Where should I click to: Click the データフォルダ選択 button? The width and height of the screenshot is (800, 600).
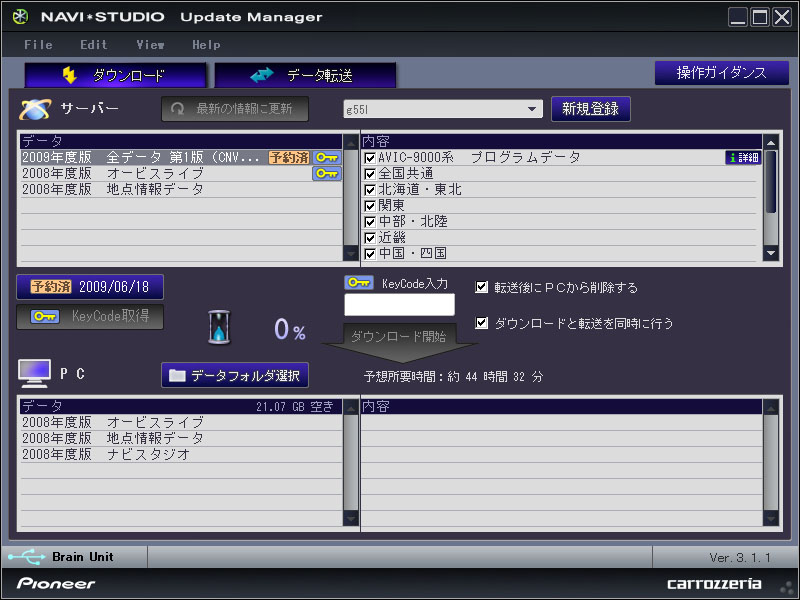point(235,375)
